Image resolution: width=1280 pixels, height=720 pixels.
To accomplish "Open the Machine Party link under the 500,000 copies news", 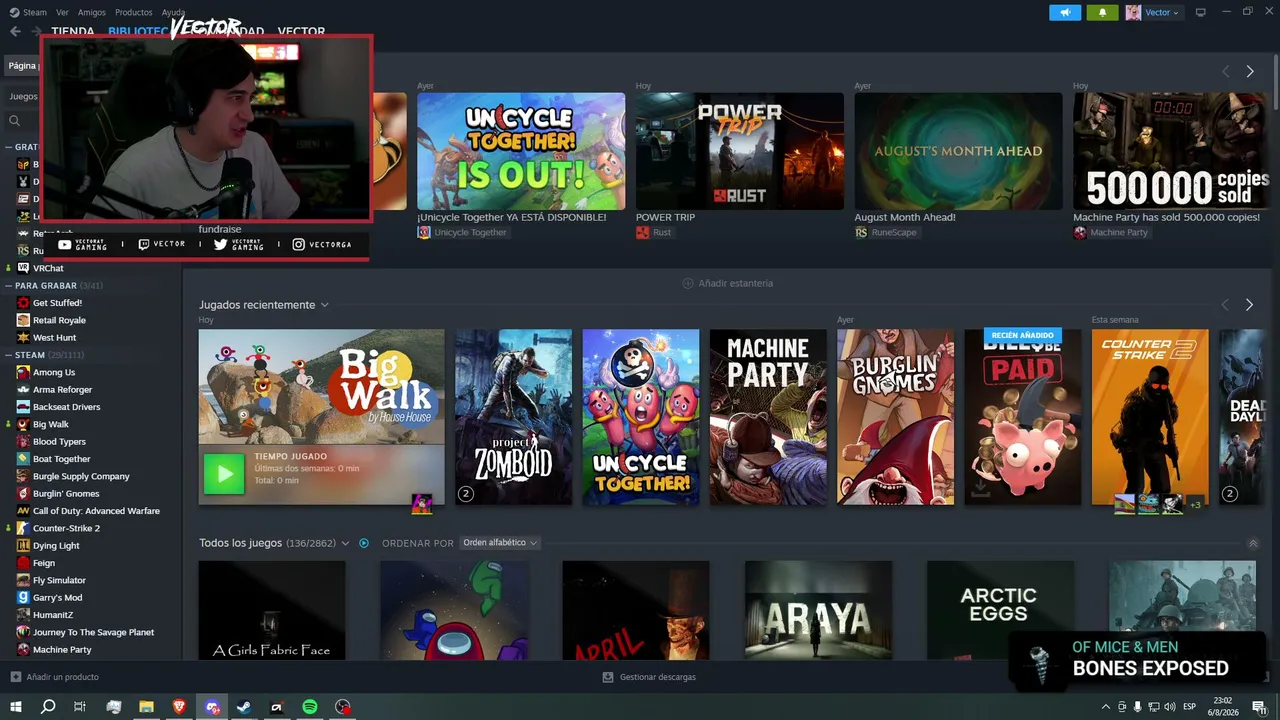I will pyautogui.click(x=1111, y=232).
